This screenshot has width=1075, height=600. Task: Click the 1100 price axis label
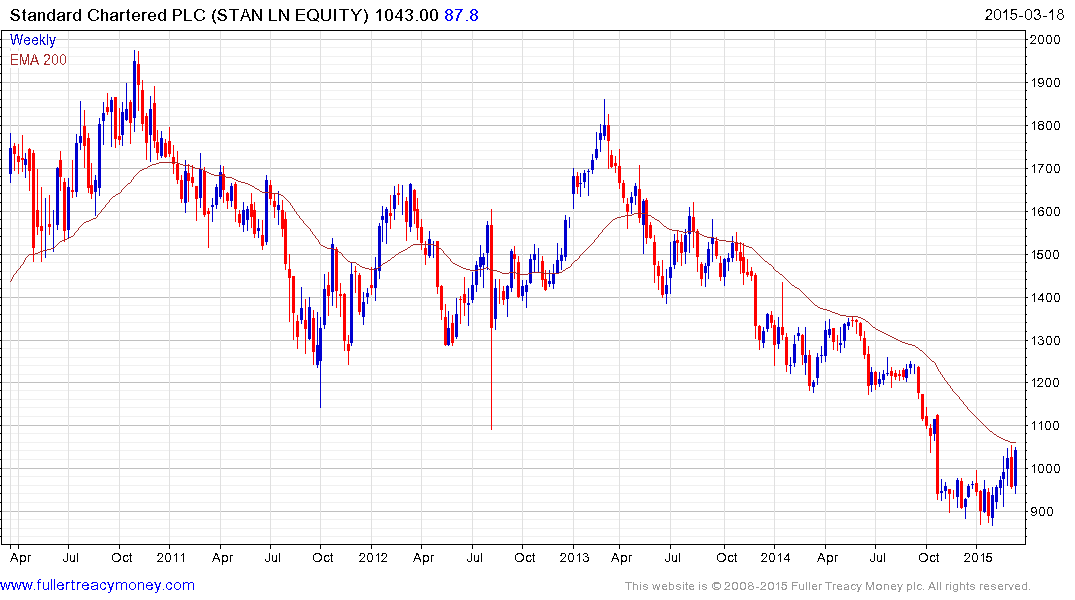pos(1045,426)
